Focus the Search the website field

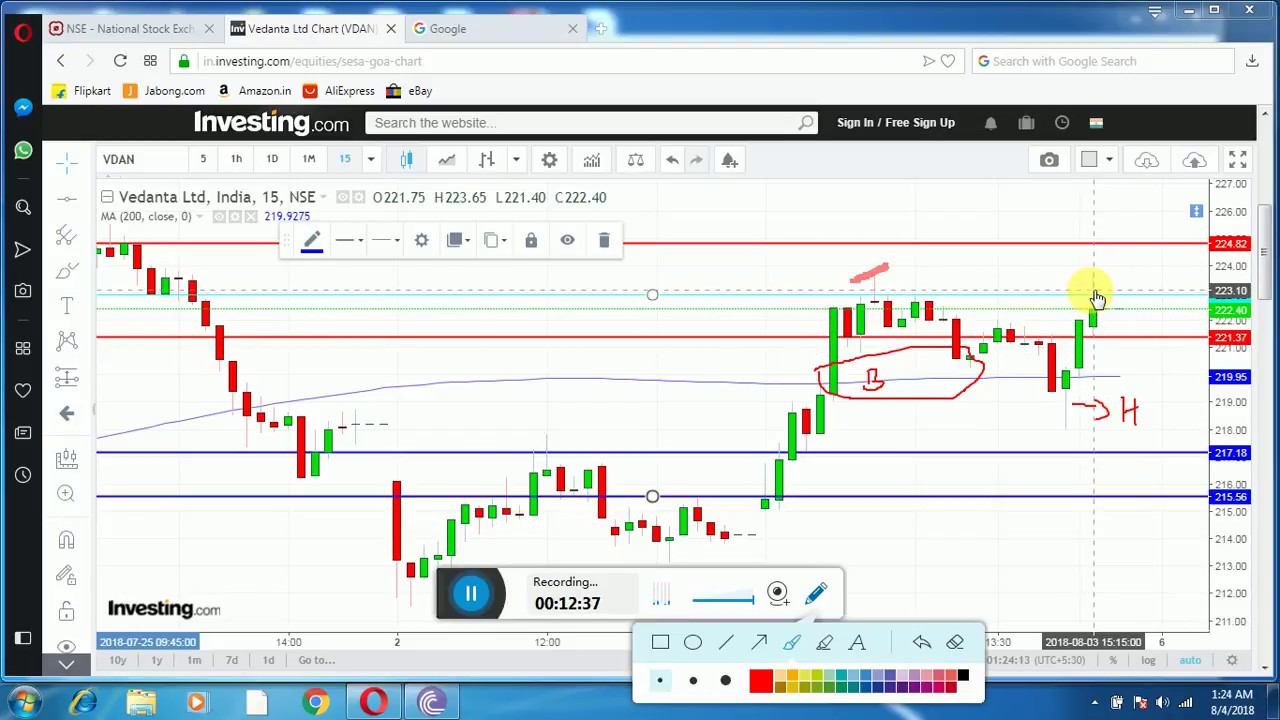tap(591, 122)
